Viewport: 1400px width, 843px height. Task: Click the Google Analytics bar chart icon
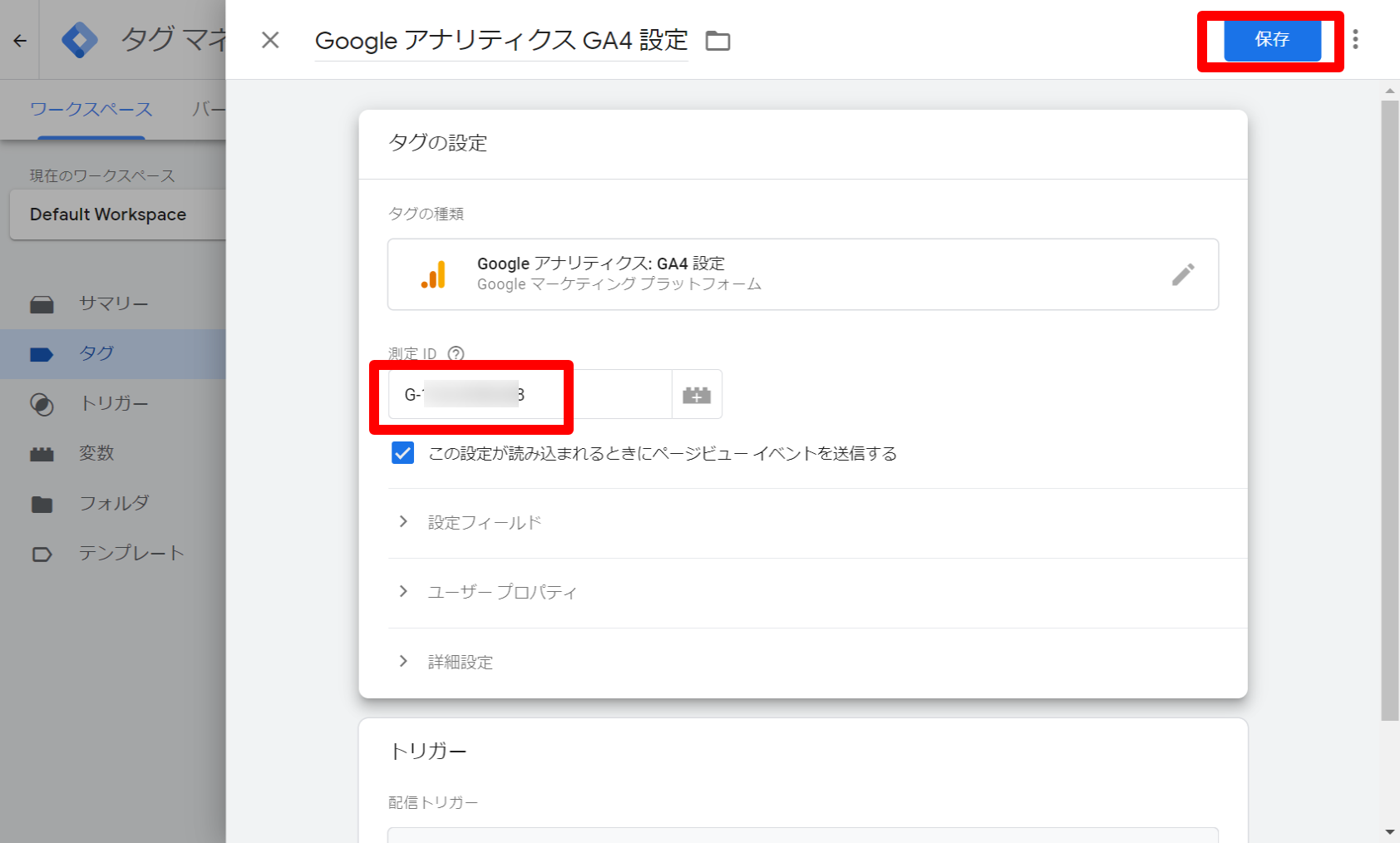pyautogui.click(x=433, y=274)
